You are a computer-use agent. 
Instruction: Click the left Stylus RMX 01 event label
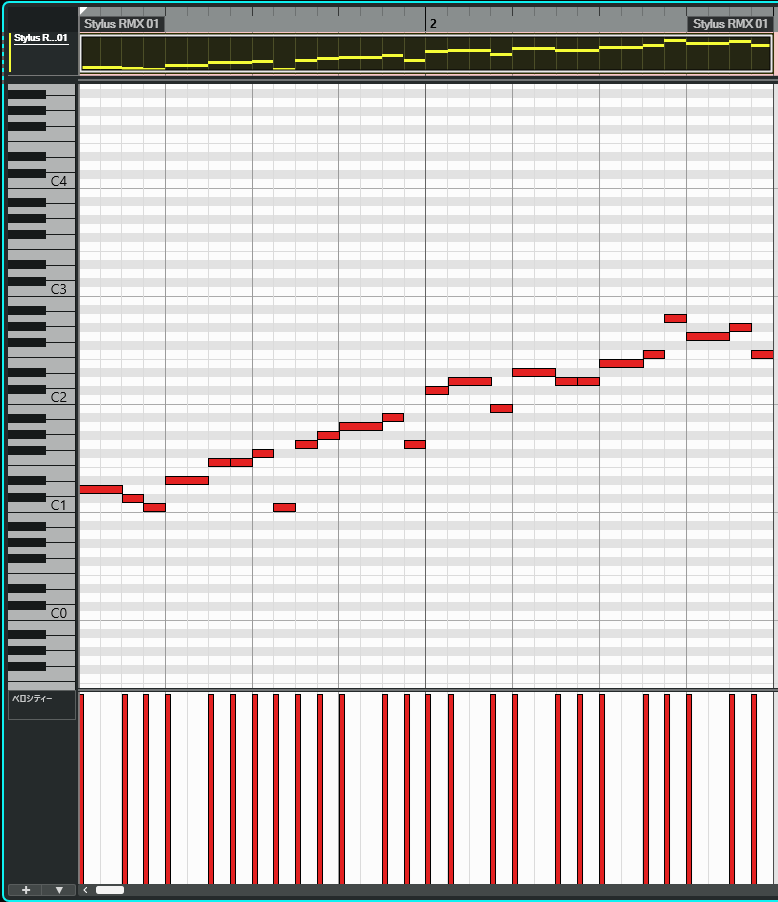[121, 24]
